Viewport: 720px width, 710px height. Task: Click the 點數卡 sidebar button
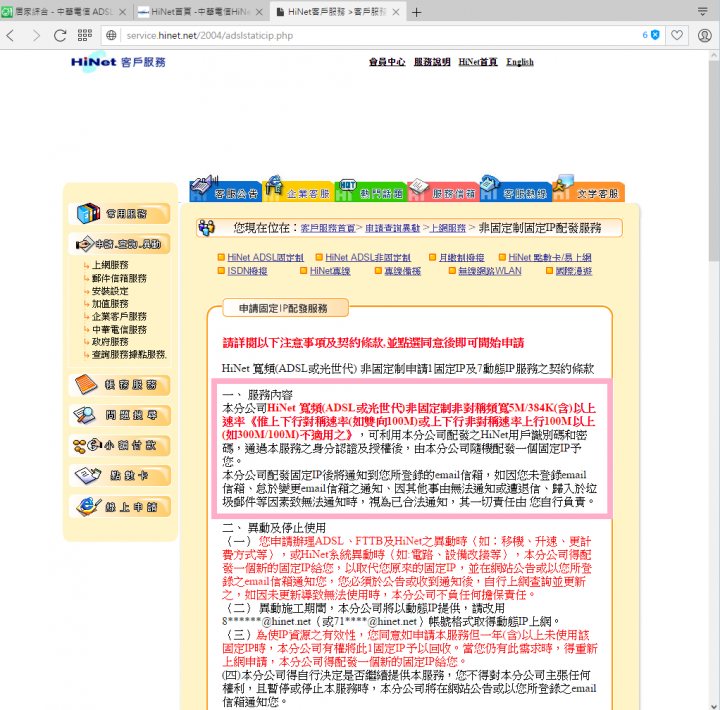(x=119, y=476)
